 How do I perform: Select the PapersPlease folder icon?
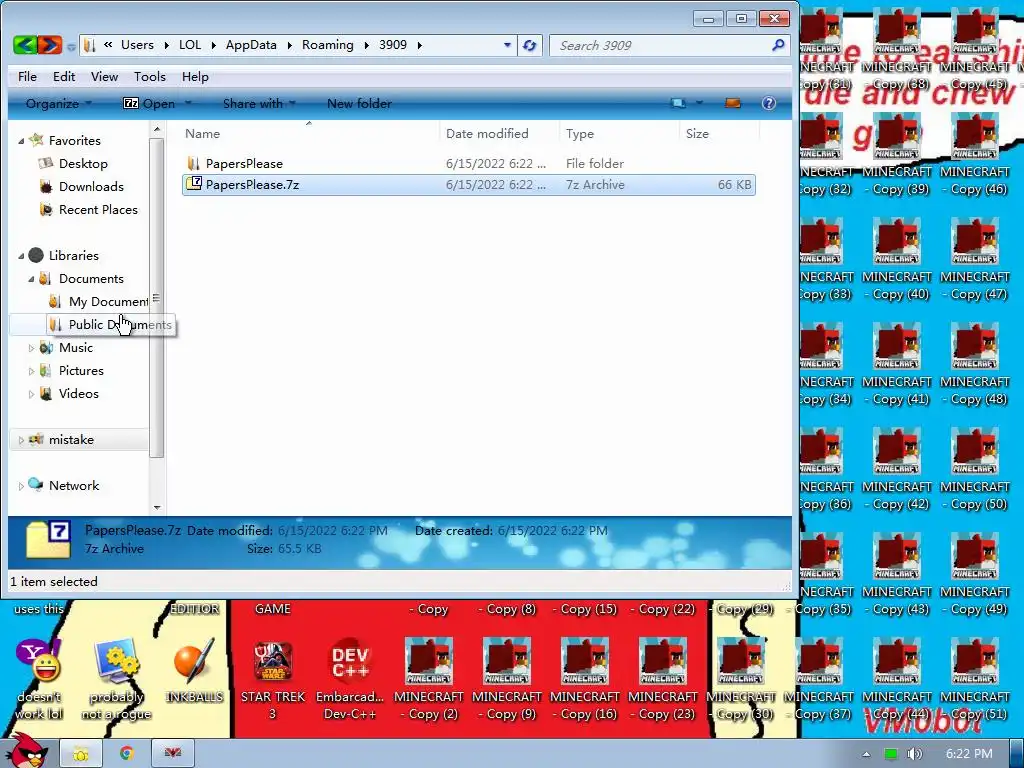(x=193, y=163)
